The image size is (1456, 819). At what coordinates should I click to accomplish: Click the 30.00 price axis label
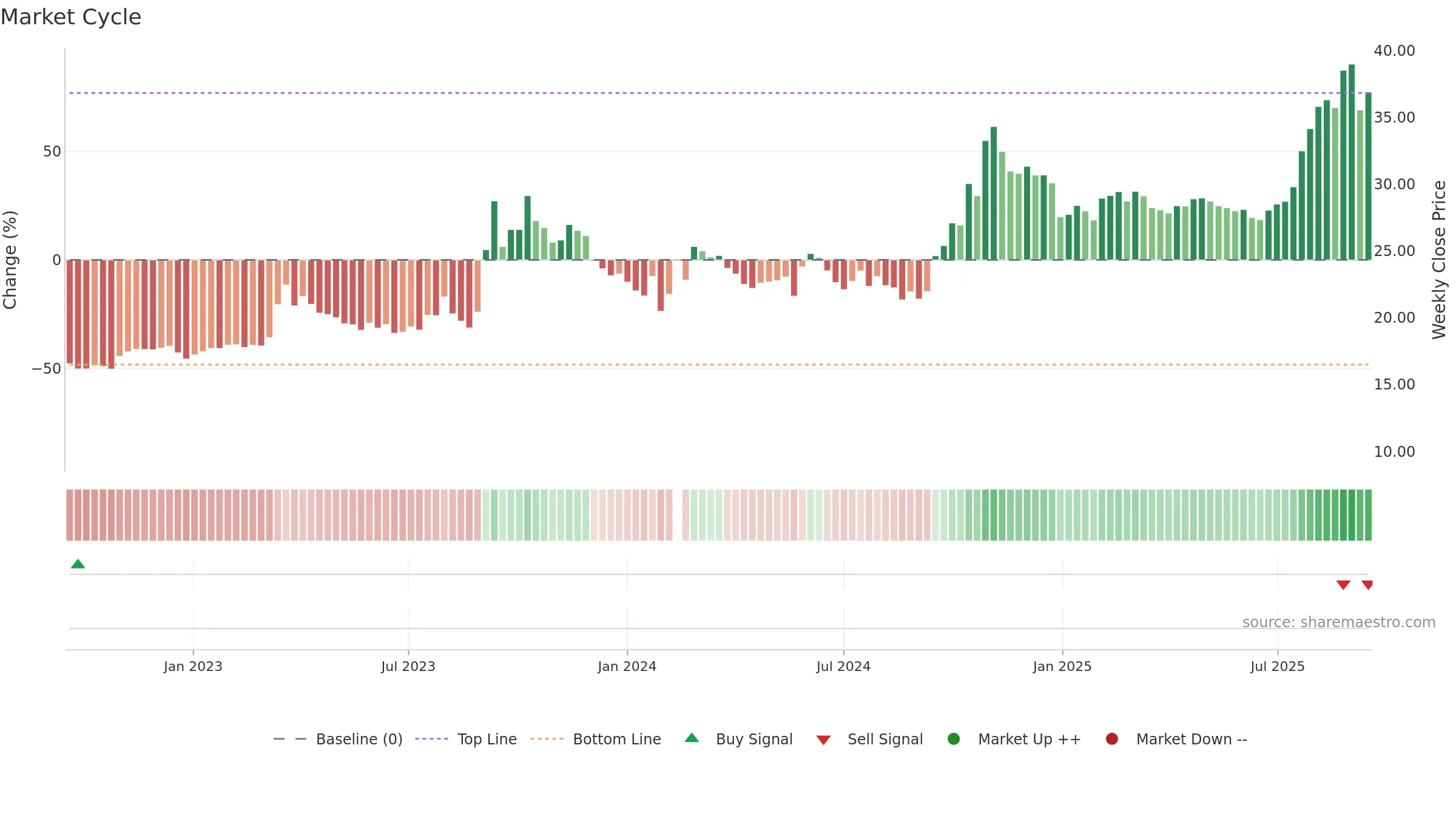(1394, 184)
